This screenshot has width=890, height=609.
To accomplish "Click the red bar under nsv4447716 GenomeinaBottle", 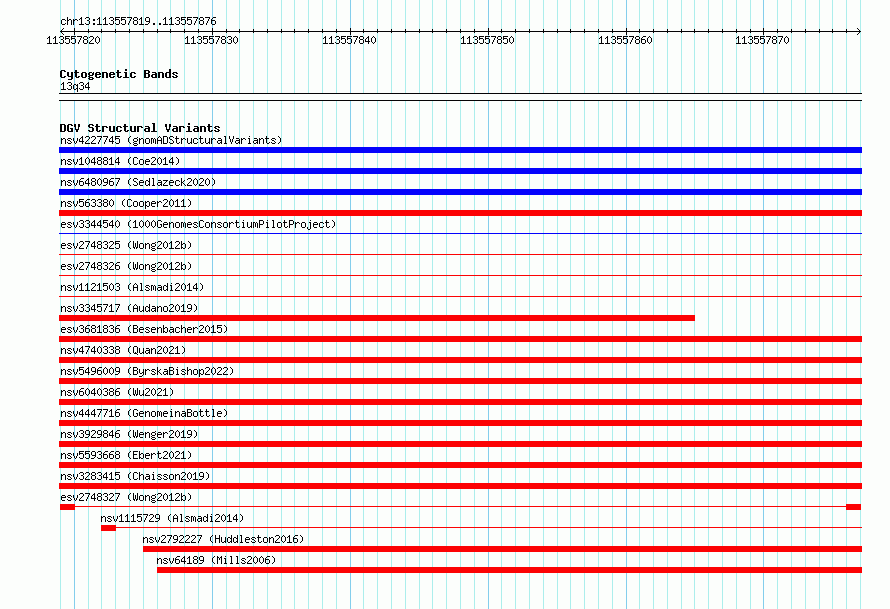I will 460,423.
